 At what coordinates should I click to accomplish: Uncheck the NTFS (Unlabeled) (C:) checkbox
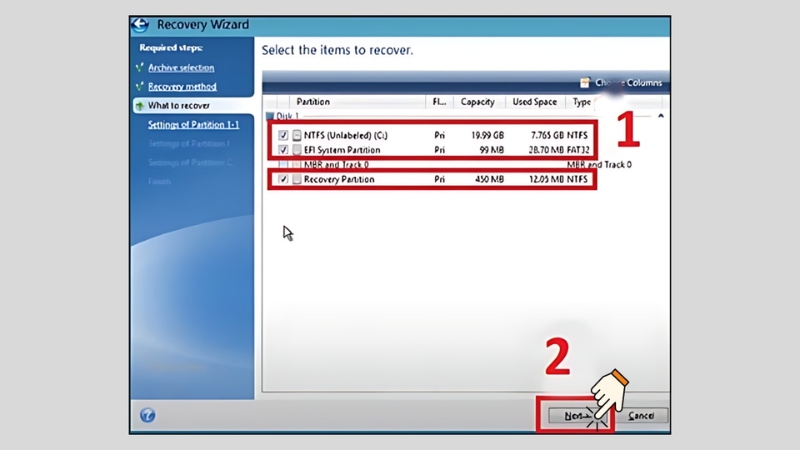coord(283,135)
